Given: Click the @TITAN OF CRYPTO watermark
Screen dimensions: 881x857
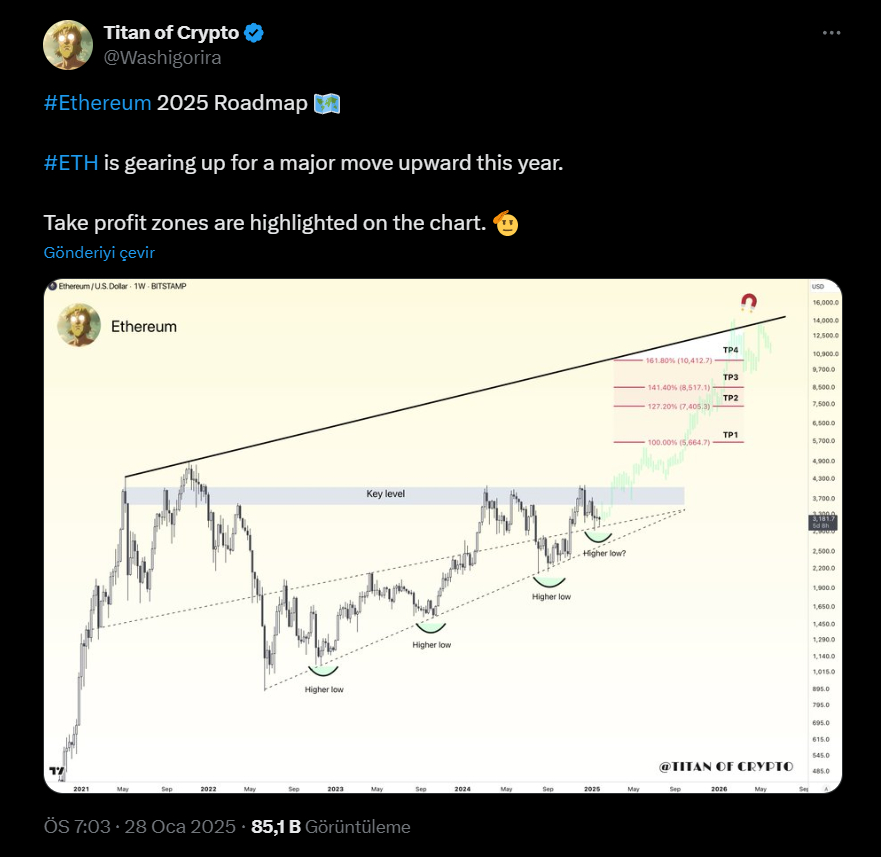Looking at the screenshot, I should click(726, 766).
